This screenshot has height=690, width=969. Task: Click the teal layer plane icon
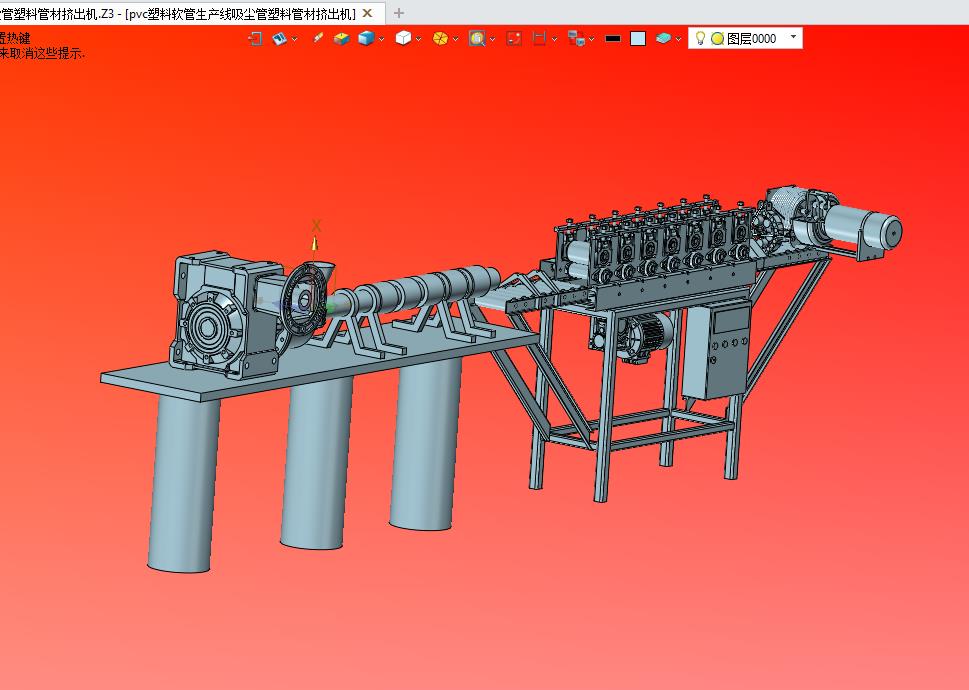pos(663,38)
